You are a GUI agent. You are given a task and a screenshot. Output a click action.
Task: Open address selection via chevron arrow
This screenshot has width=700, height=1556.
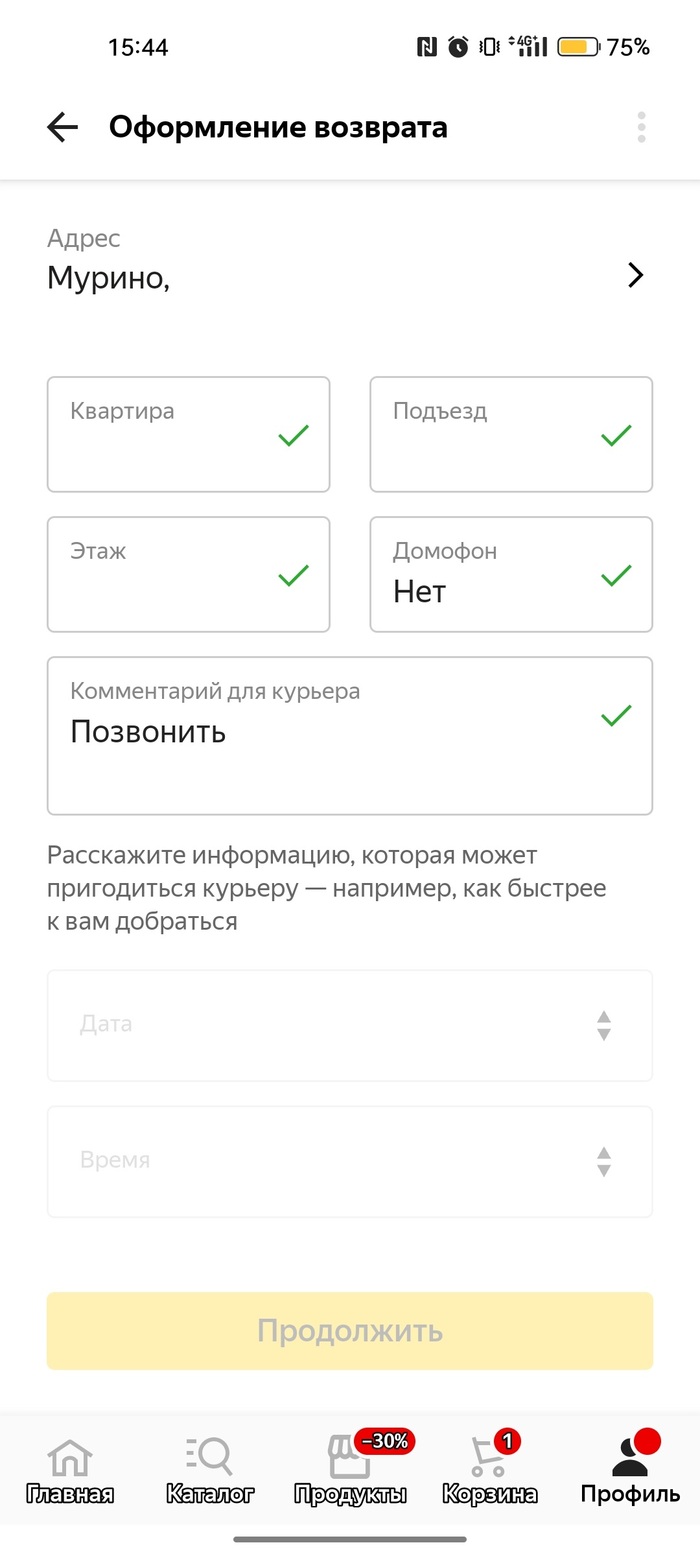tap(635, 276)
